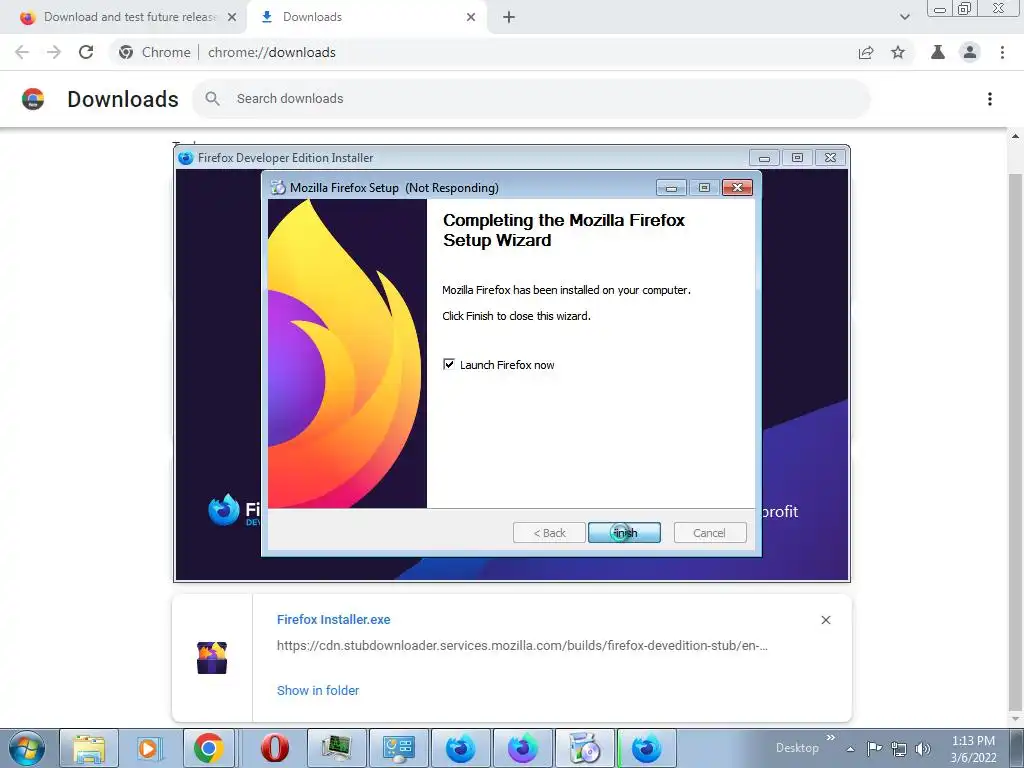Launch Opera from taskbar
The height and width of the screenshot is (768, 1024).
[274, 748]
